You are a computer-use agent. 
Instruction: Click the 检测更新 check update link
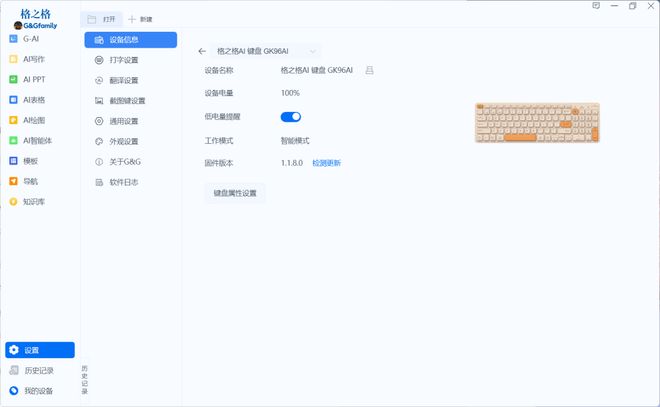(x=326, y=163)
